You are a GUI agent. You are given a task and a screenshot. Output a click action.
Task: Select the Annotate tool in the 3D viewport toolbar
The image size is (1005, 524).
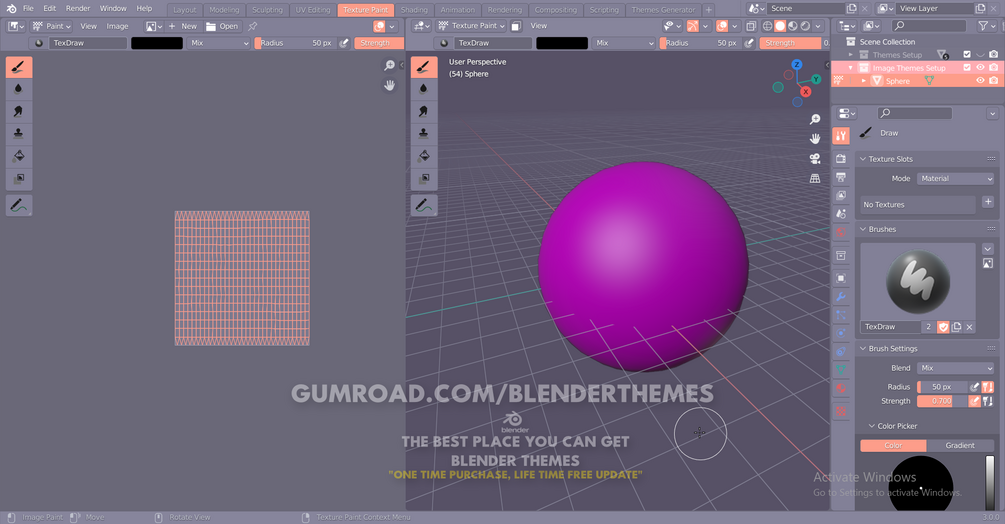(424, 206)
